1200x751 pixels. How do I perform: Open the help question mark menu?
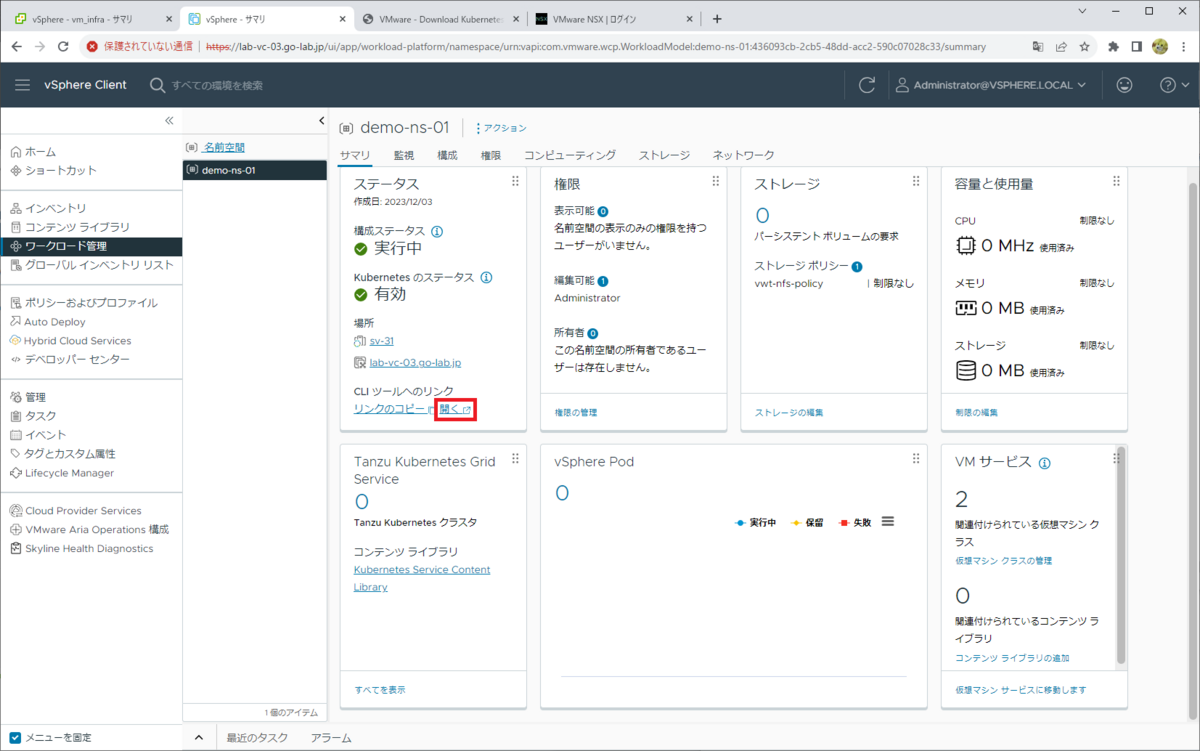pos(1173,85)
